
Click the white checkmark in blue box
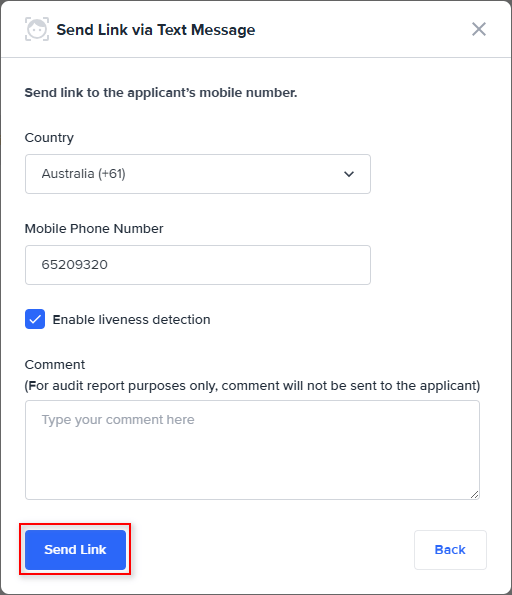[x=35, y=320]
